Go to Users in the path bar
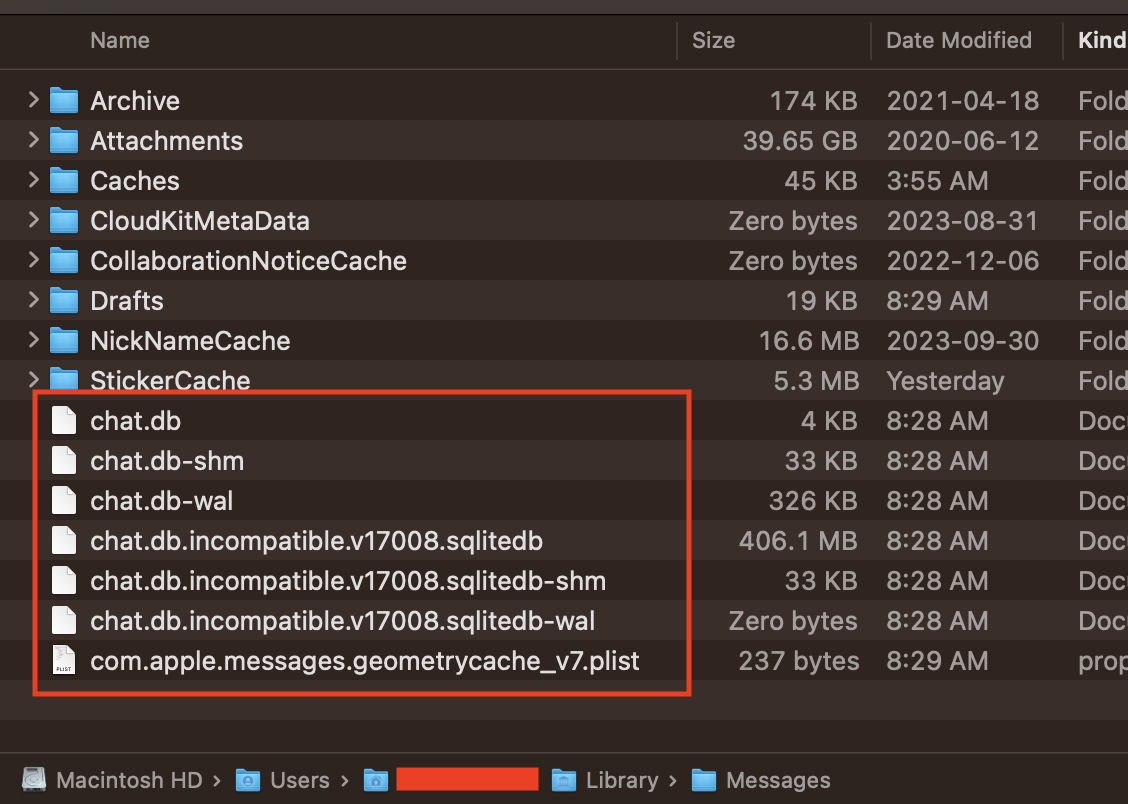Viewport: 1128px width, 804px height. [x=299, y=780]
